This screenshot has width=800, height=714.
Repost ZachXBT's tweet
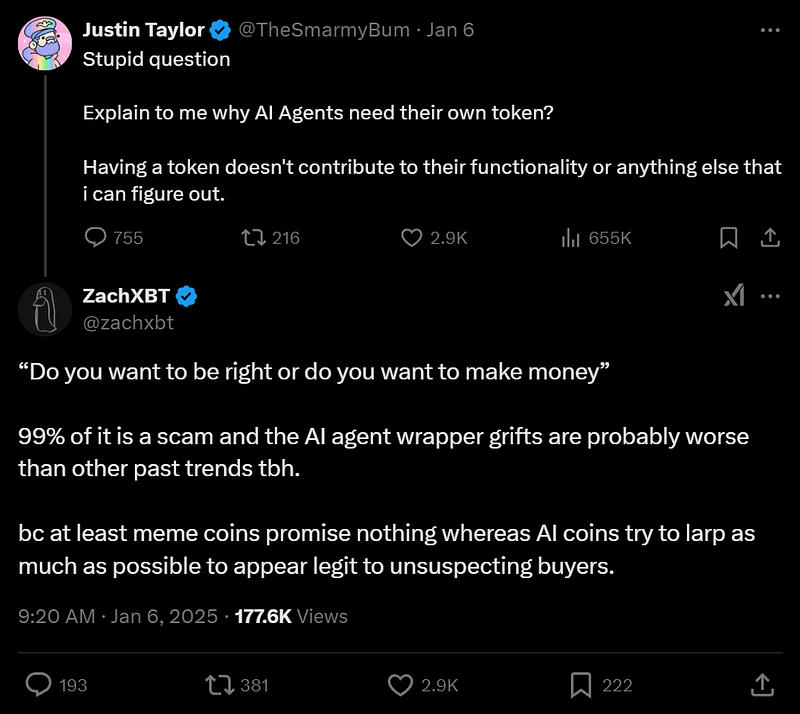click(217, 684)
